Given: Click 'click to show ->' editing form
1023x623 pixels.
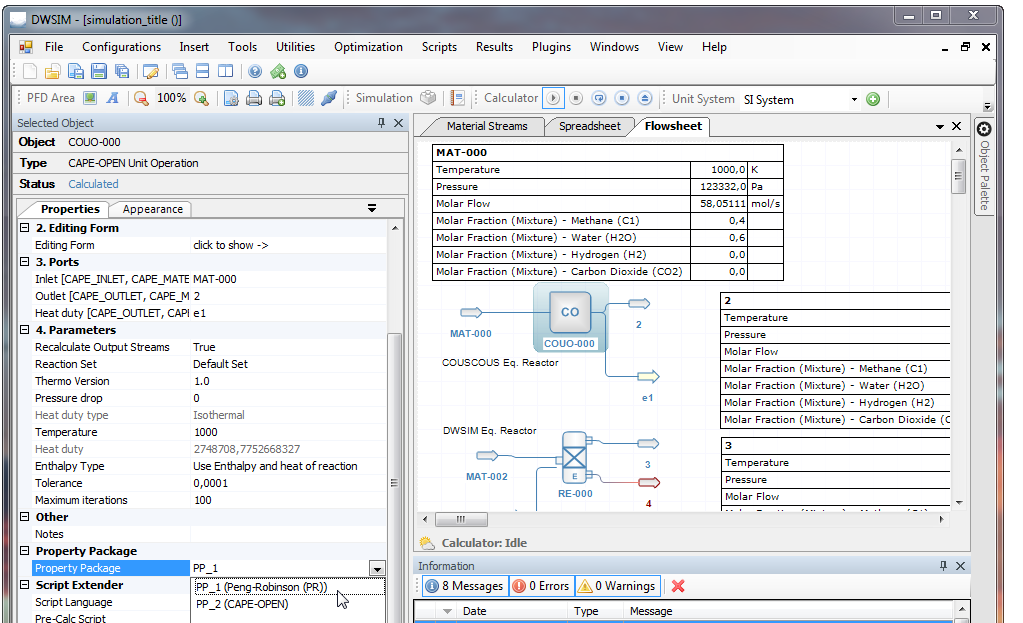Looking at the screenshot, I should tap(230, 245).
